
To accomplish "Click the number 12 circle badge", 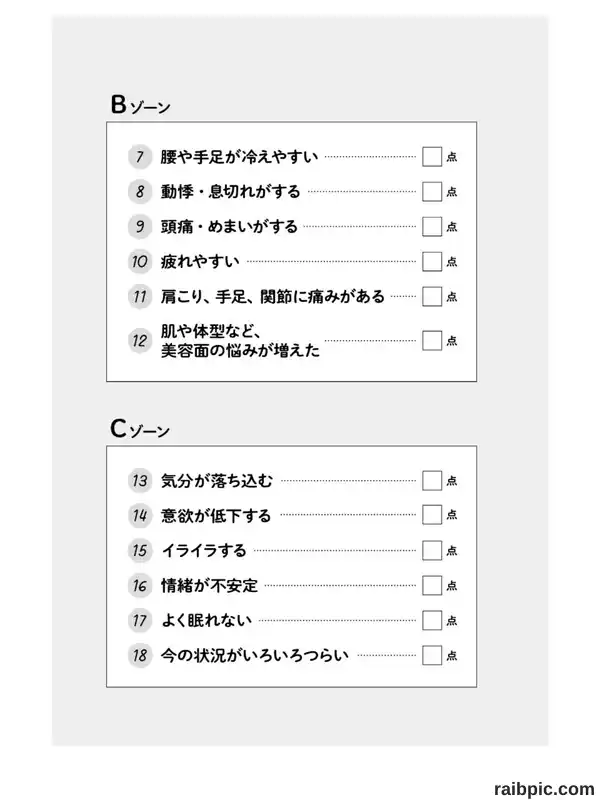I will pyautogui.click(x=140, y=340).
